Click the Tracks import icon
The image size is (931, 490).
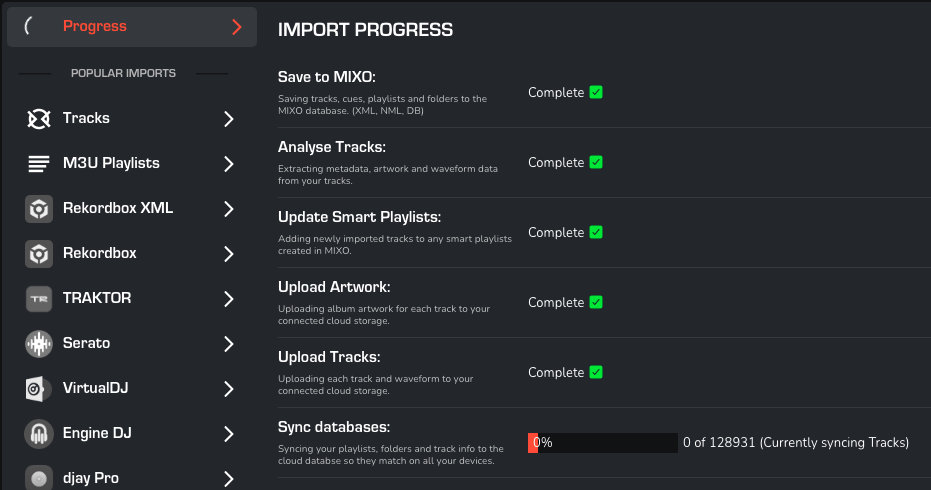(39, 119)
